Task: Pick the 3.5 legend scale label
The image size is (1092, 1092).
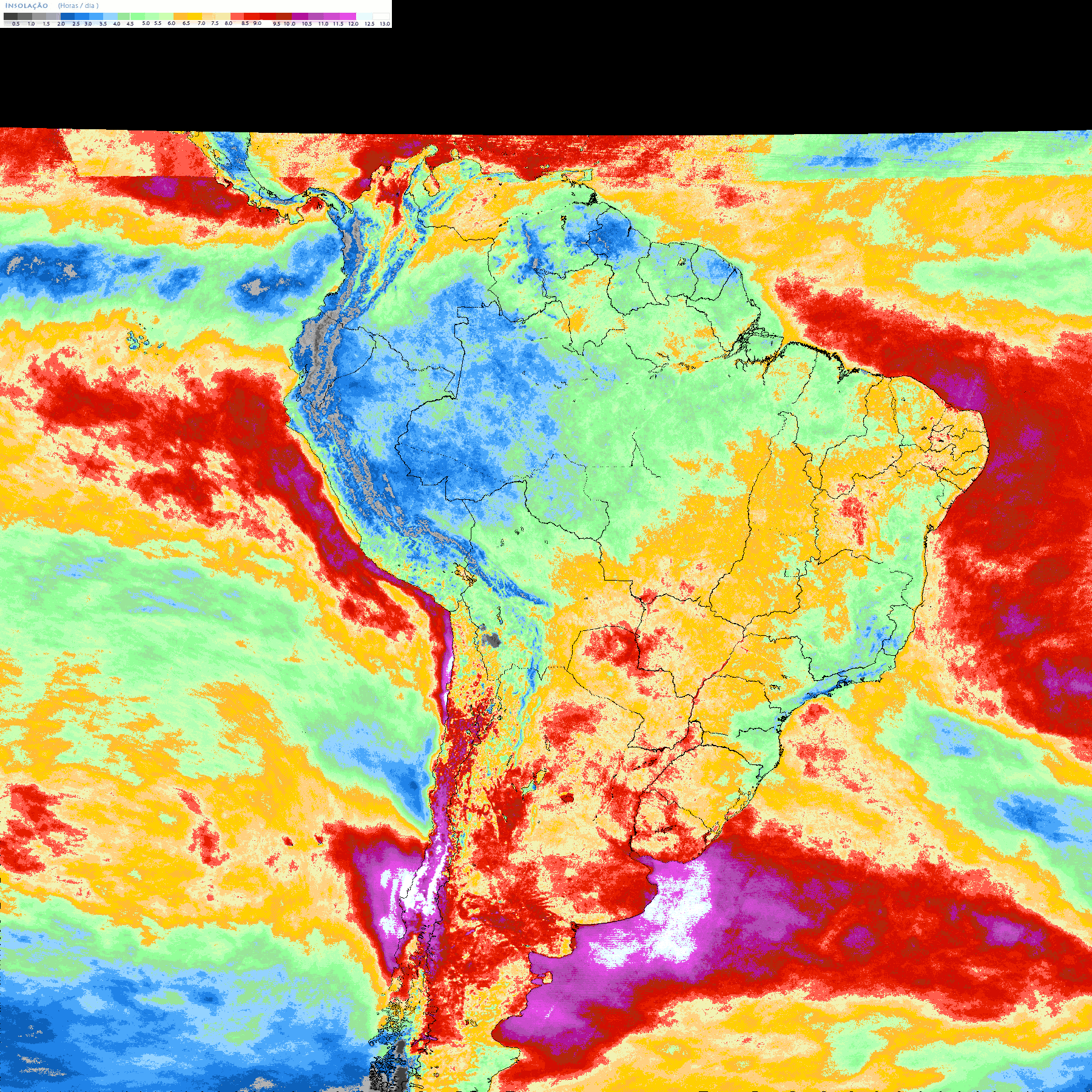Action: tap(103, 24)
